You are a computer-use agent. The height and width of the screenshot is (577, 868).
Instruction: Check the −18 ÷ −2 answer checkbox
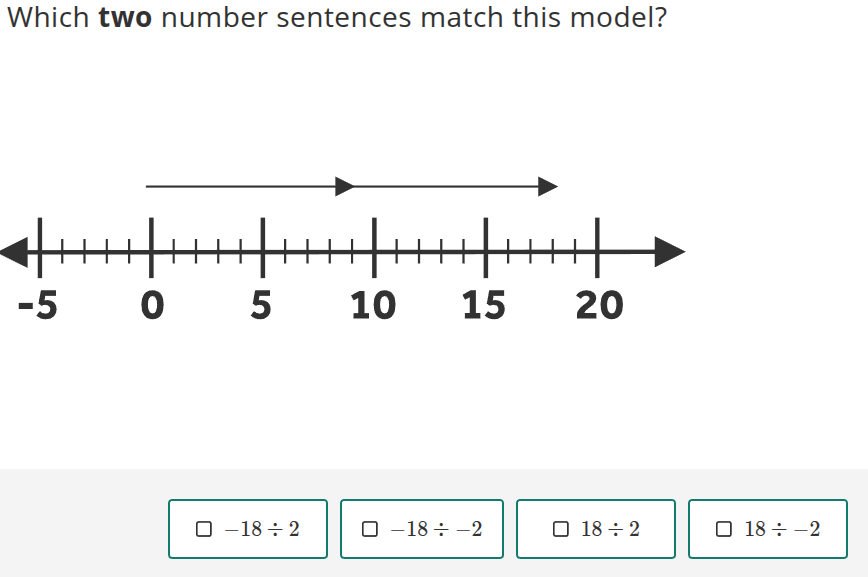coord(370,528)
